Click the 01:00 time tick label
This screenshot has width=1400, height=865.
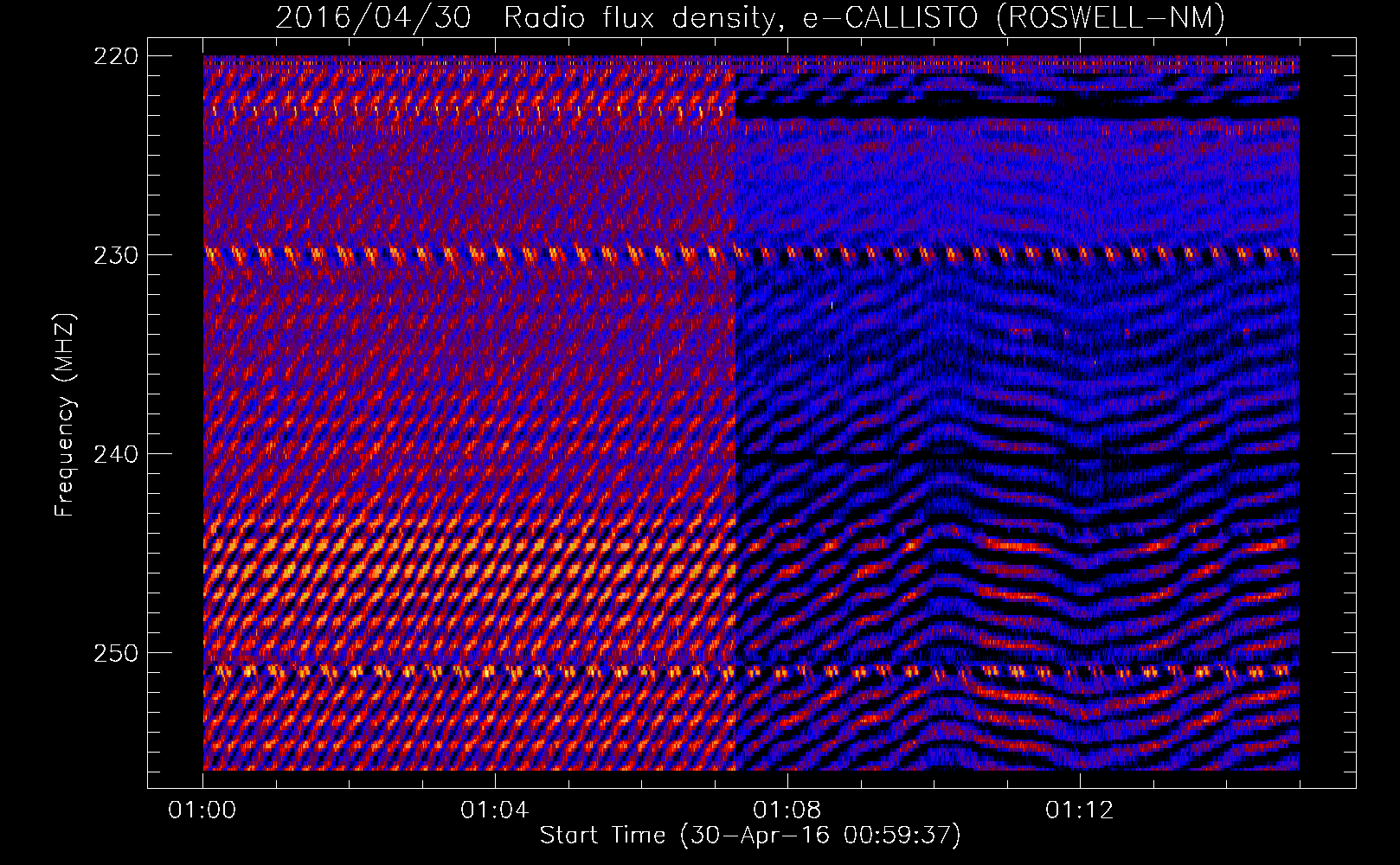click(x=202, y=811)
